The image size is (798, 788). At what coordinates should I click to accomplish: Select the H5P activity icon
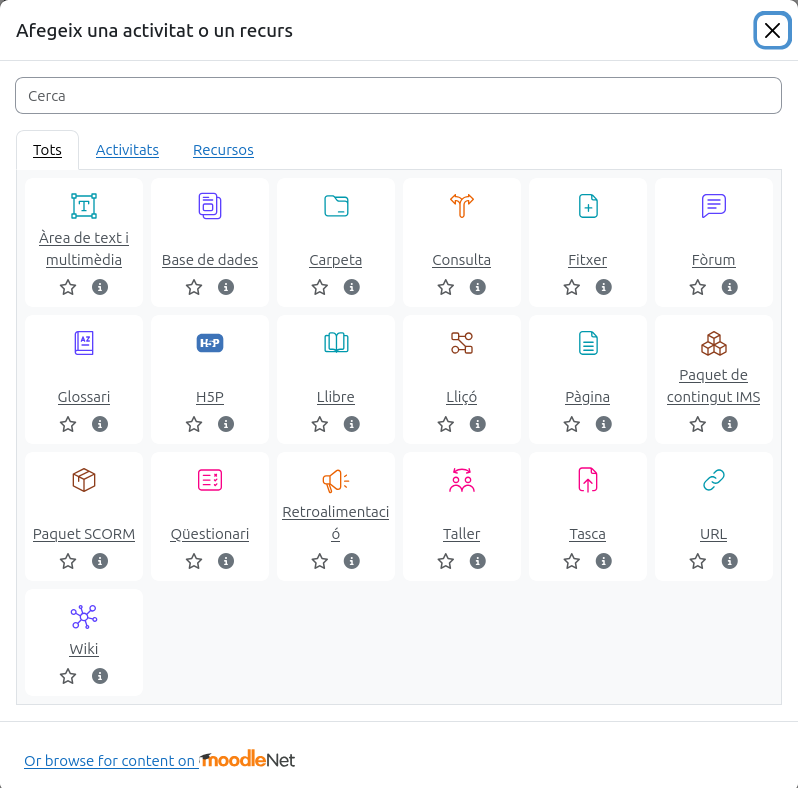point(210,343)
